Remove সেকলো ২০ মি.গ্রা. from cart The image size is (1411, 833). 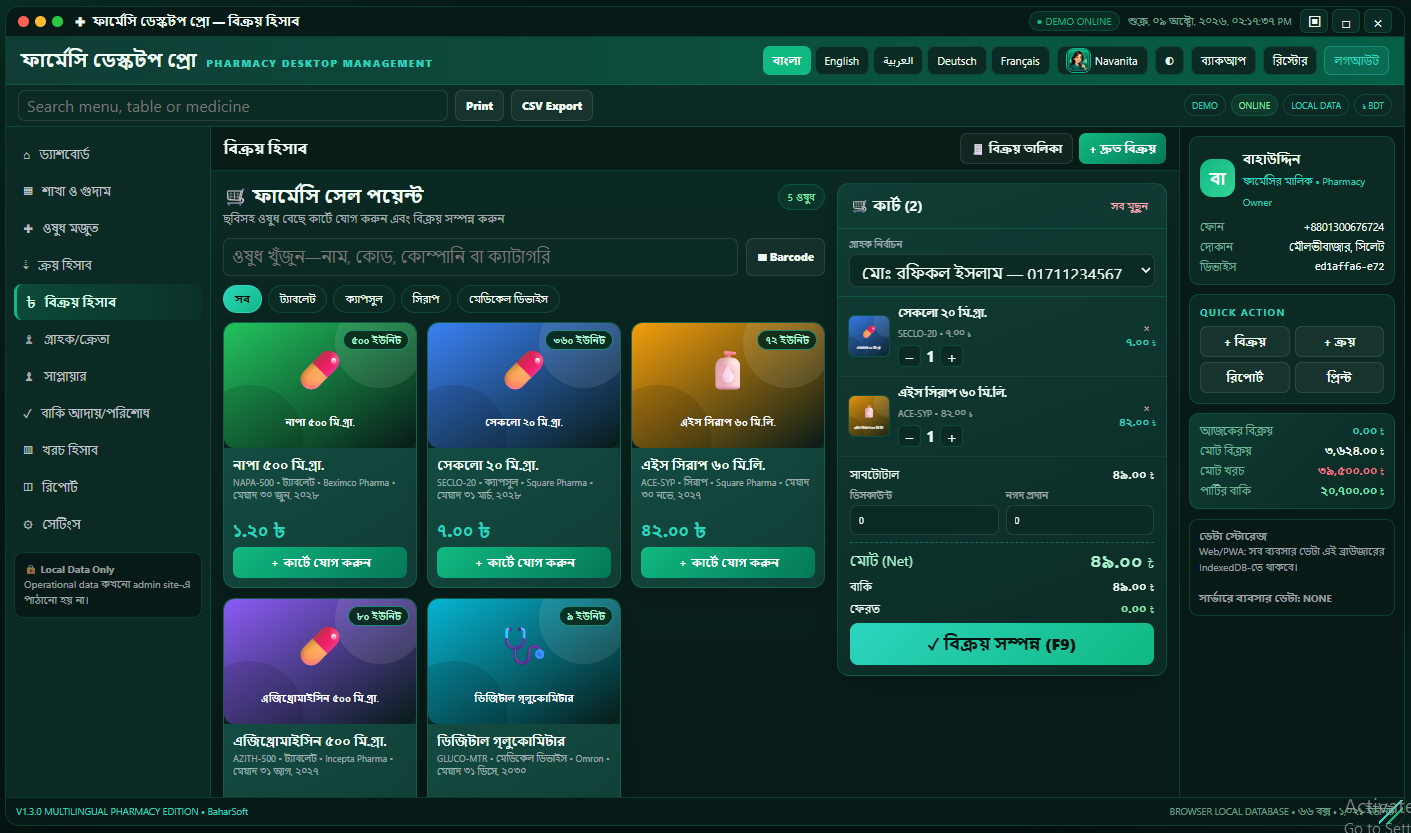(1147, 329)
